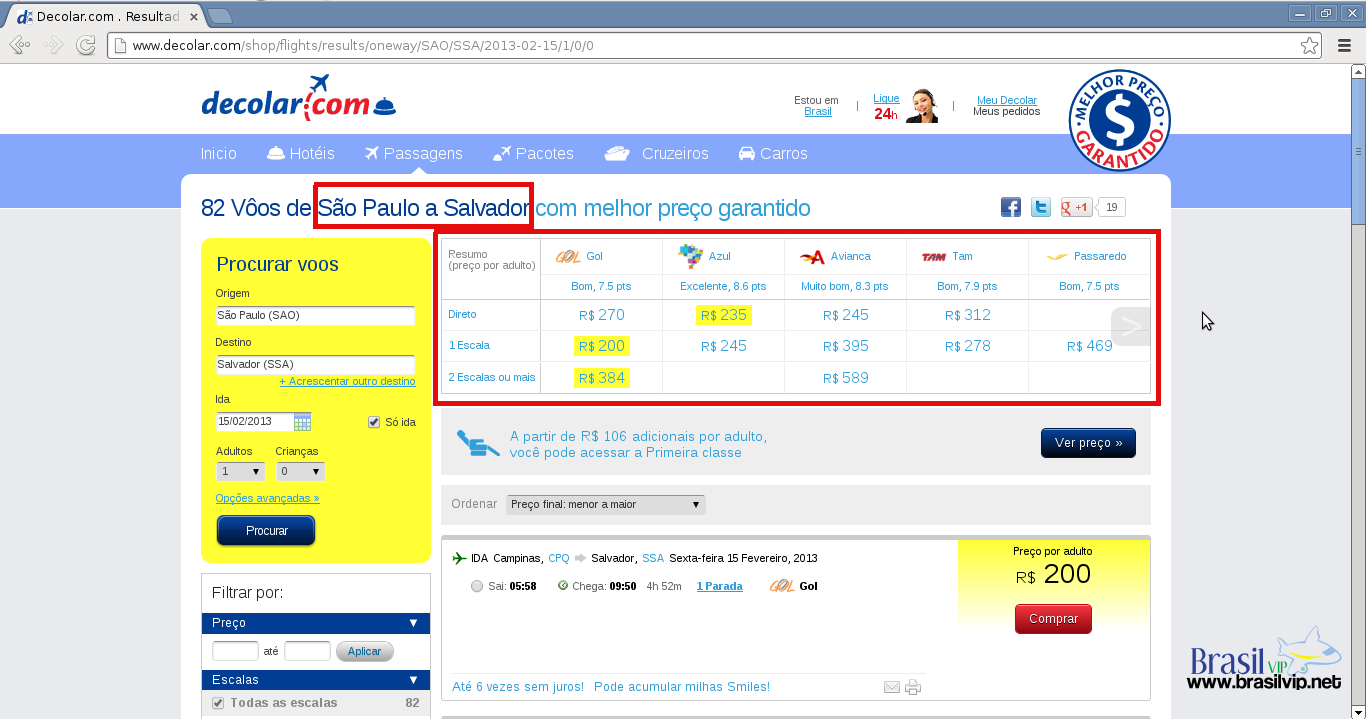Show next airlines with the table arrow
Viewport: 1366px width, 719px height.
tap(1131, 326)
